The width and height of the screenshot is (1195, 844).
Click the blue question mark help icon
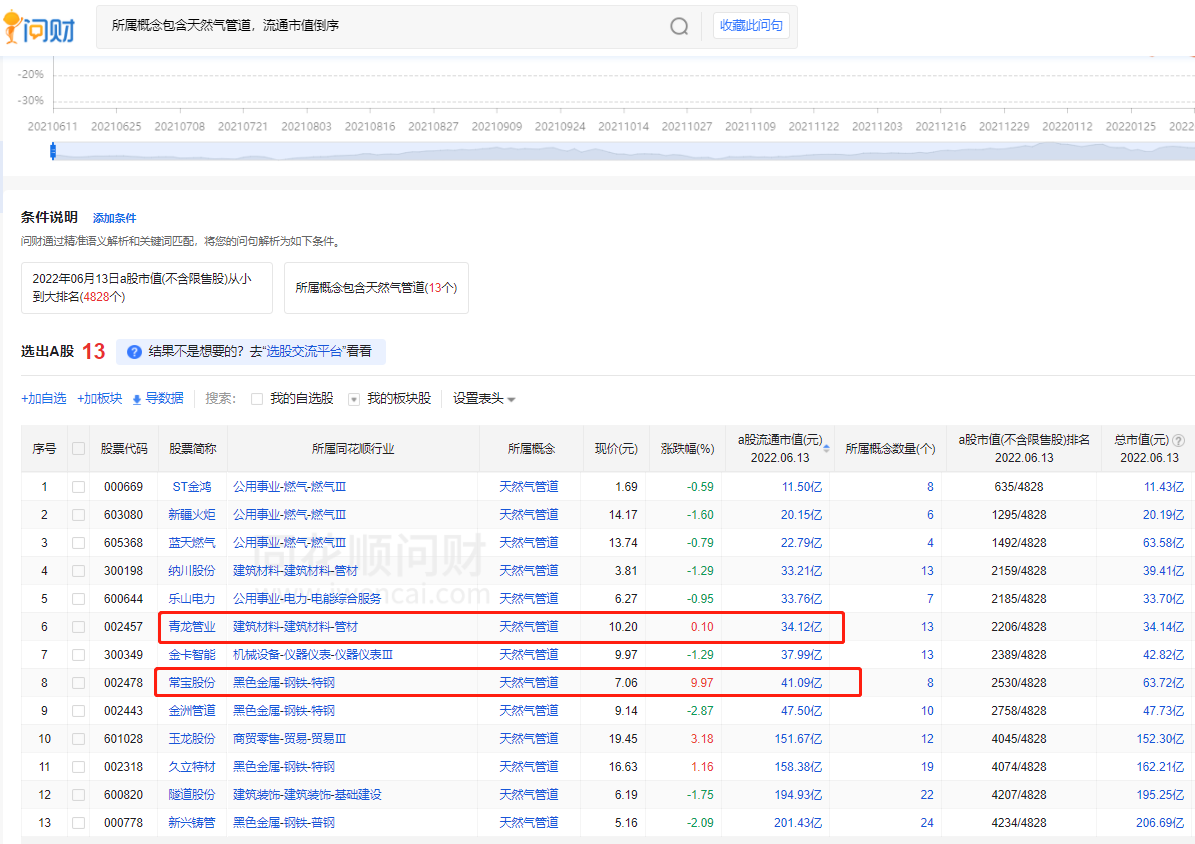point(134,351)
